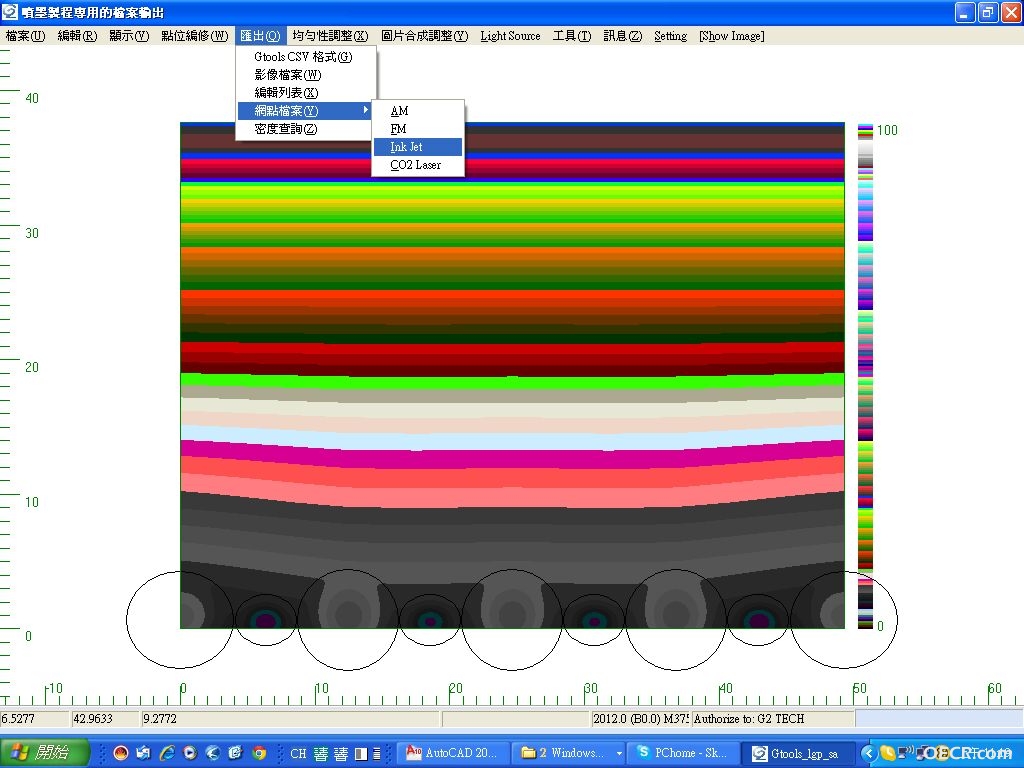Click the Authorize to: G2 TECH status text
This screenshot has height=768, width=1024.
point(772,719)
